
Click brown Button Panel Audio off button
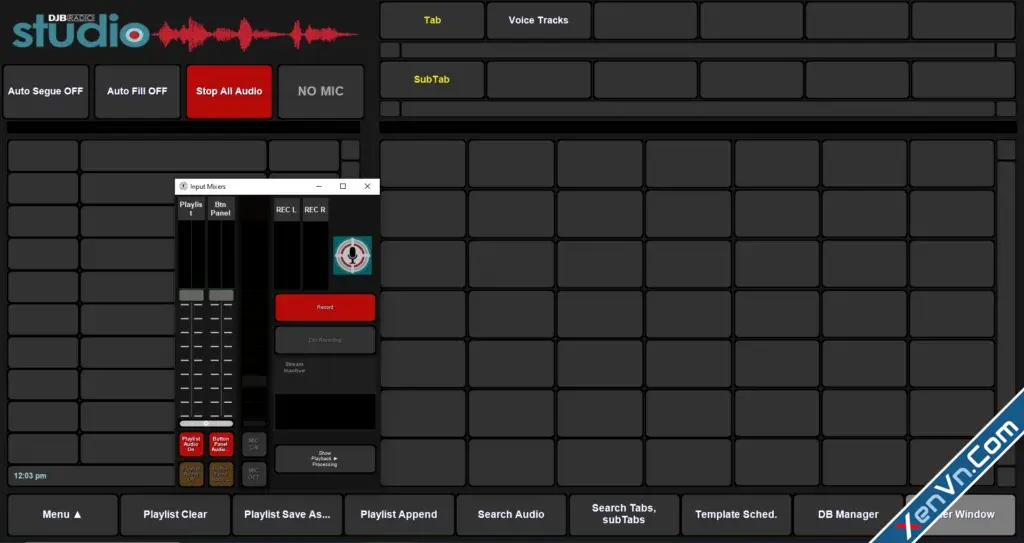tap(221, 474)
